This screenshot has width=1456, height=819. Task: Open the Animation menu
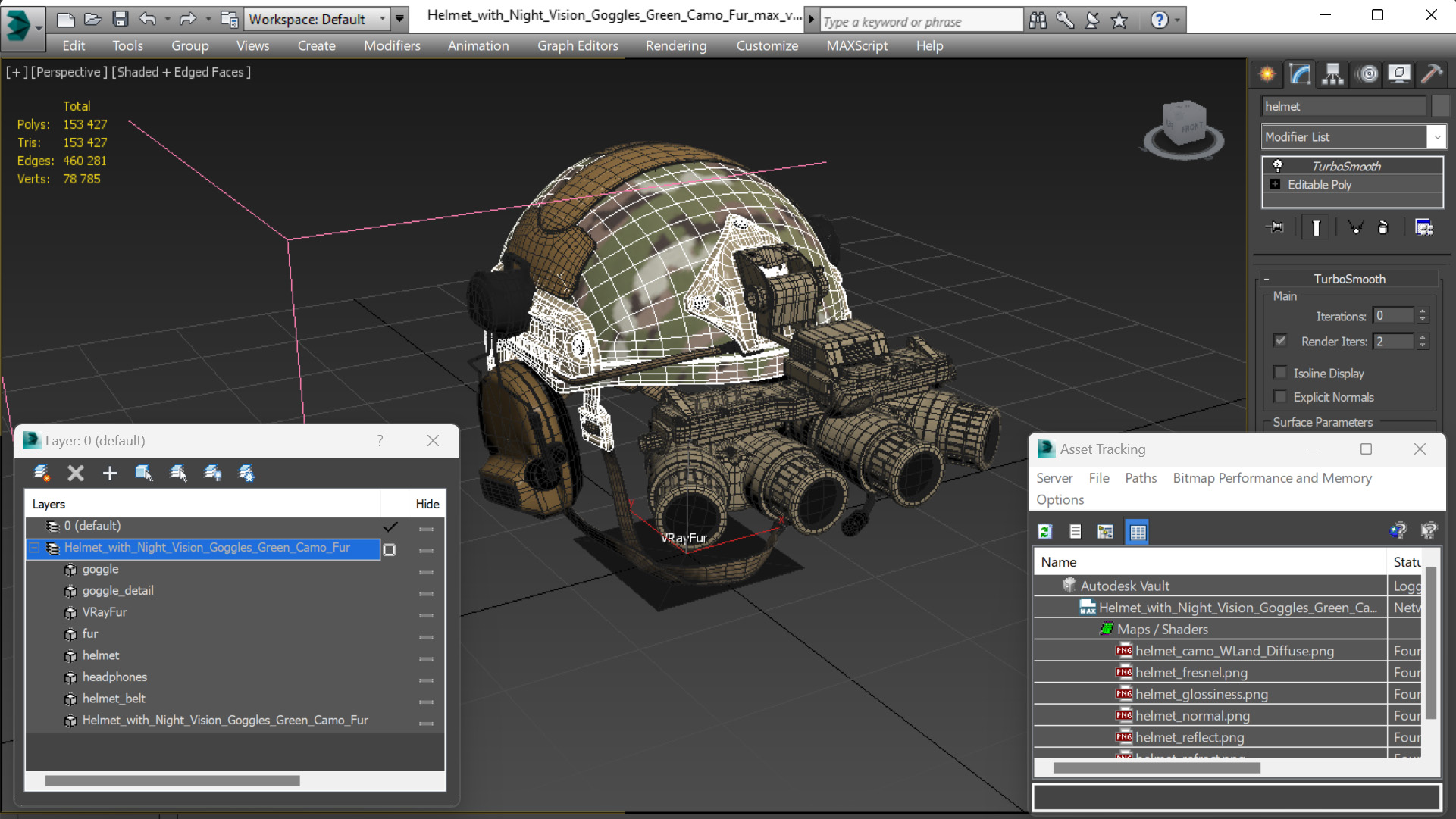478,45
